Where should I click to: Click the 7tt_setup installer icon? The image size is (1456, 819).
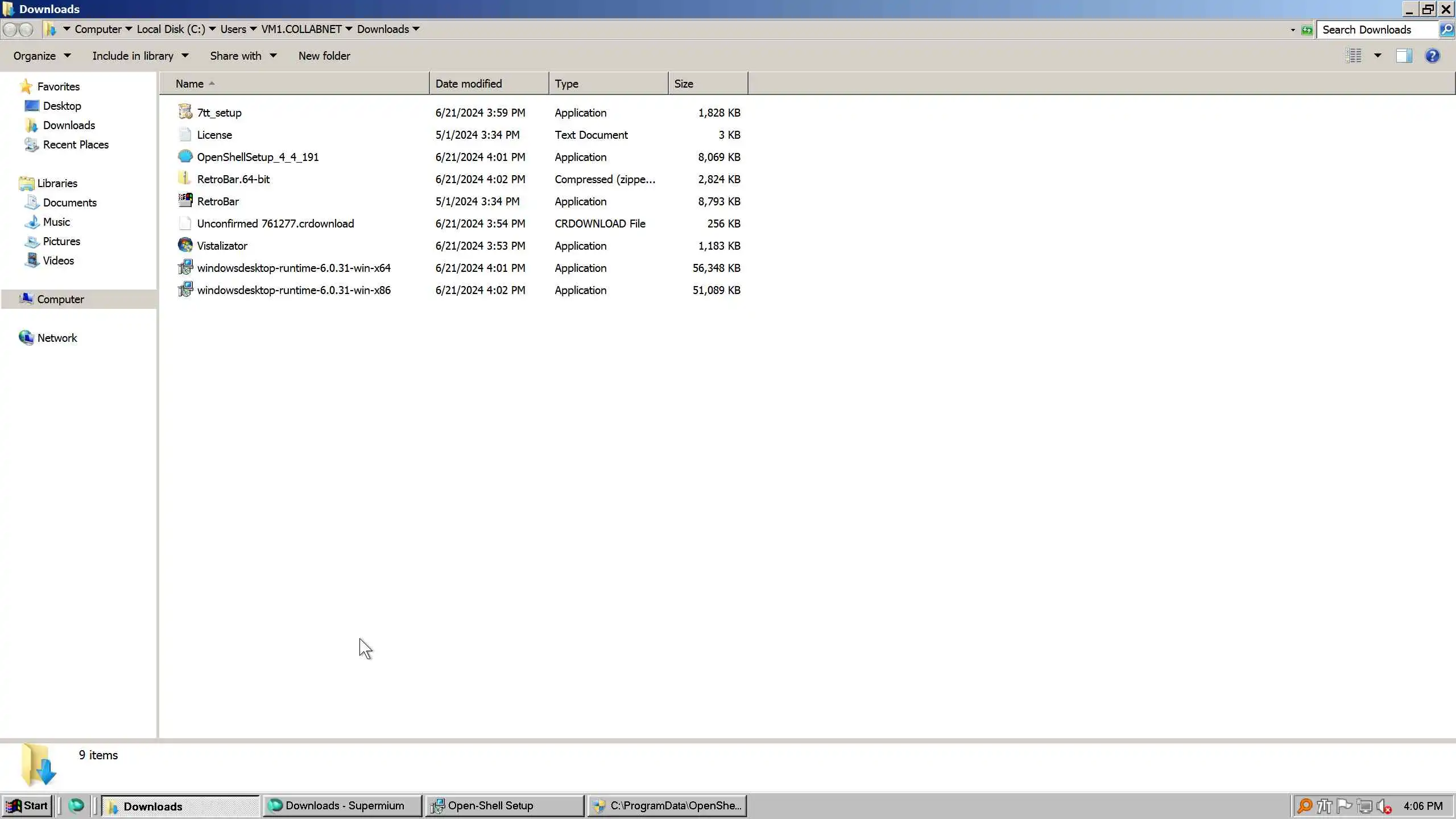(x=185, y=112)
